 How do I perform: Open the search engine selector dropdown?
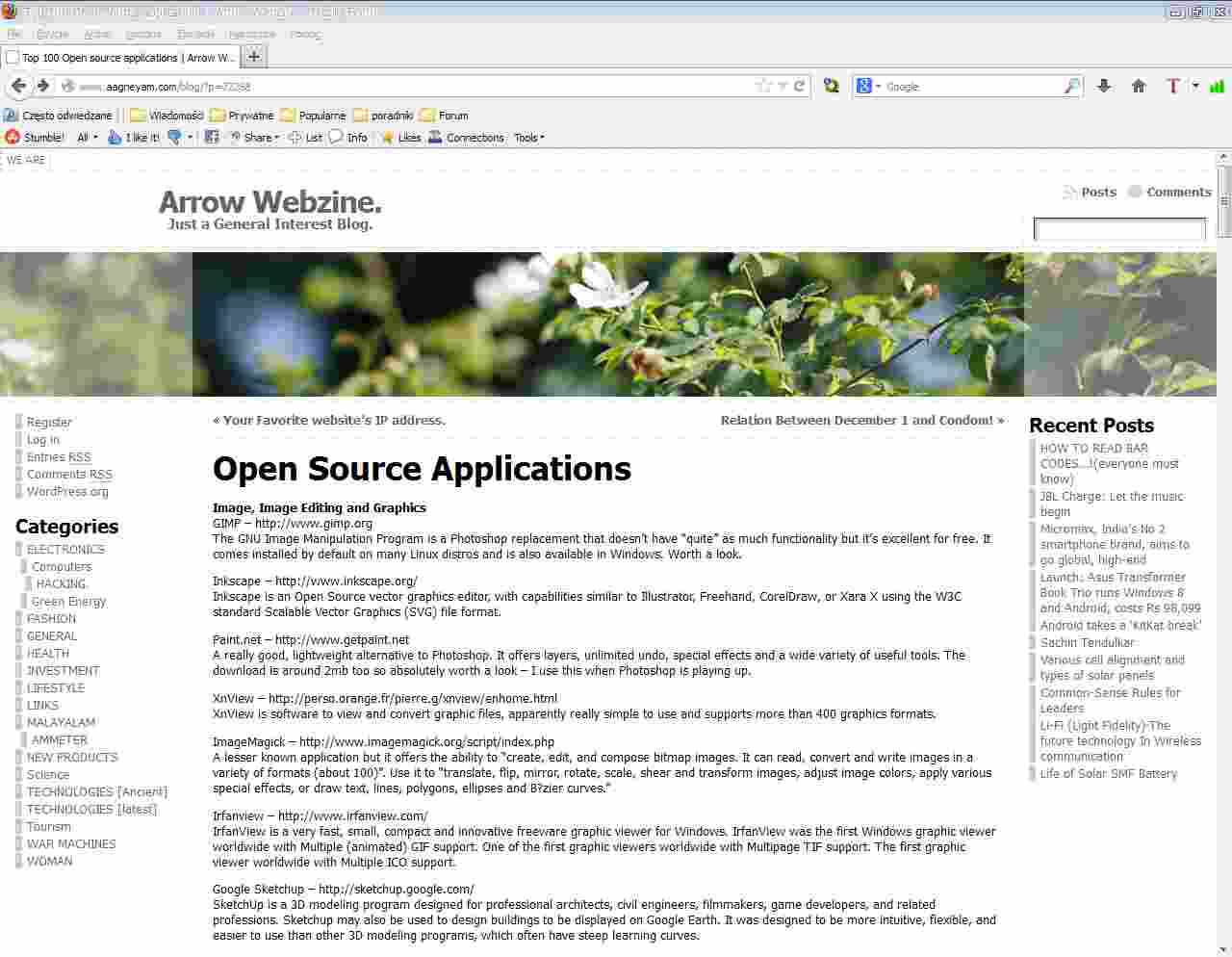coord(868,86)
